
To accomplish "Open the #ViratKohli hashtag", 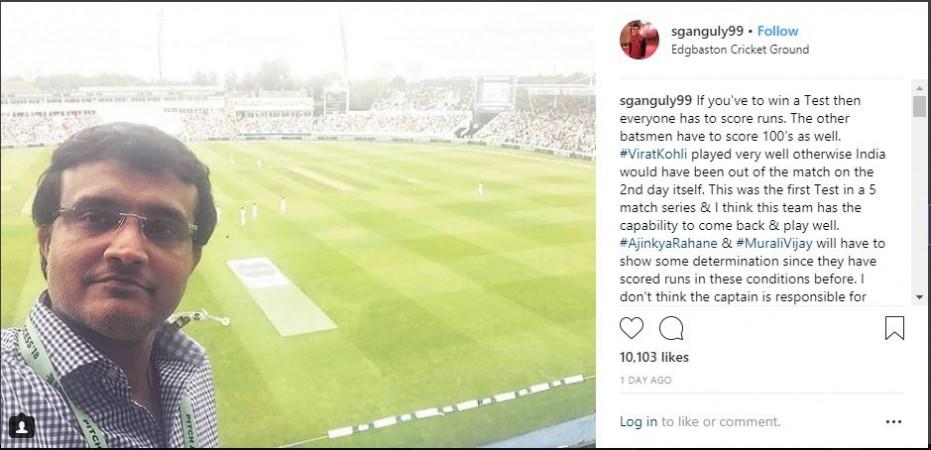I will coord(653,154).
